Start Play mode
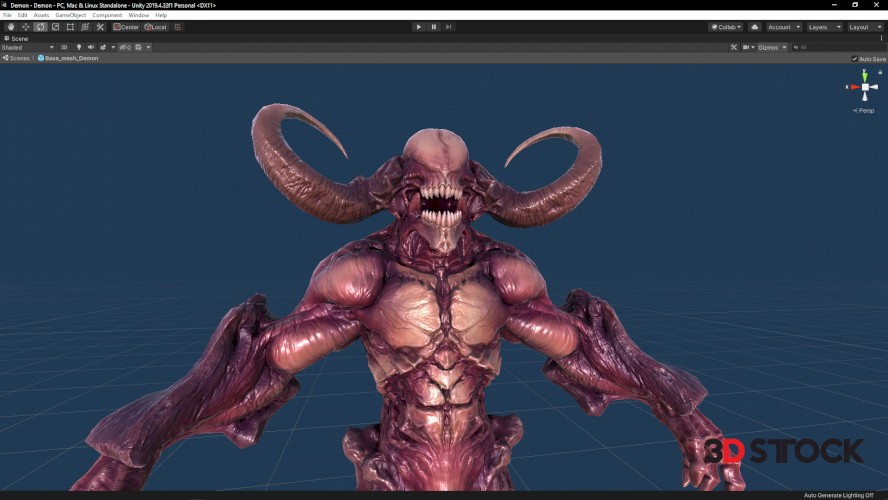The height and width of the screenshot is (500, 888). (419, 27)
